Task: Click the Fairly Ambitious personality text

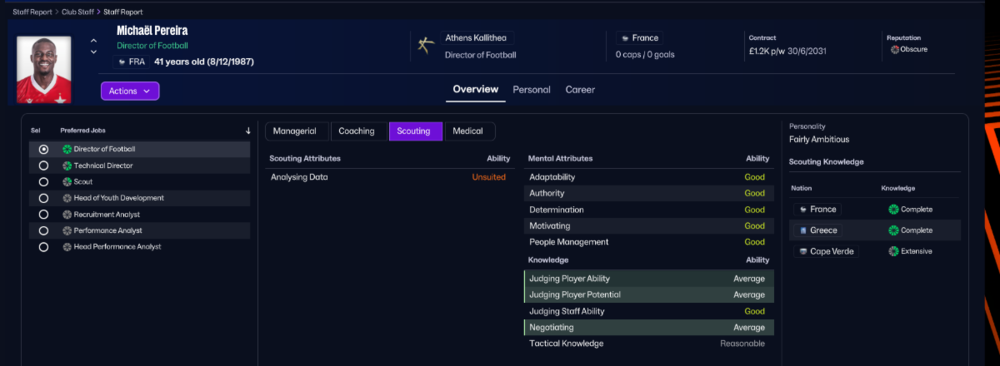Action: tap(819, 140)
